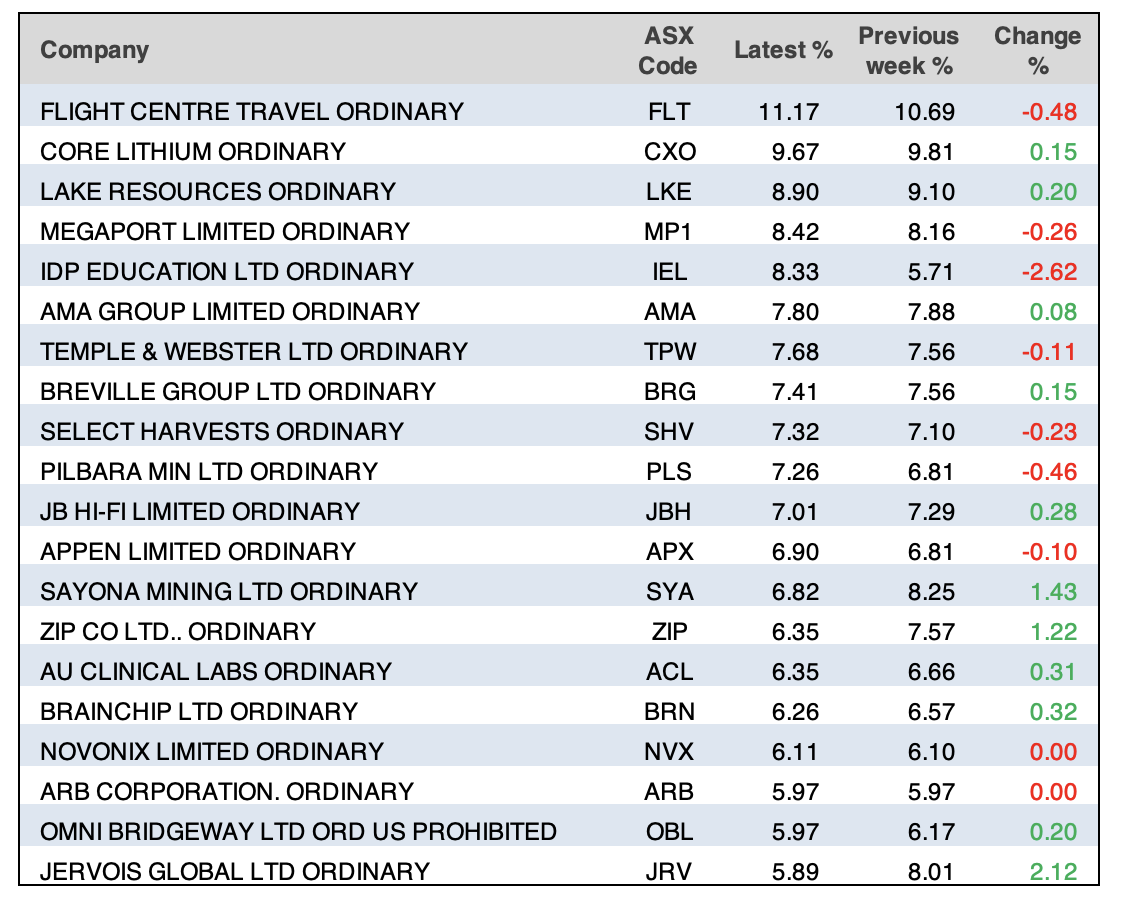The height and width of the screenshot is (898, 1122).
Task: Select the Flight Centre Travel Ordinary row name
Action: (x=252, y=111)
